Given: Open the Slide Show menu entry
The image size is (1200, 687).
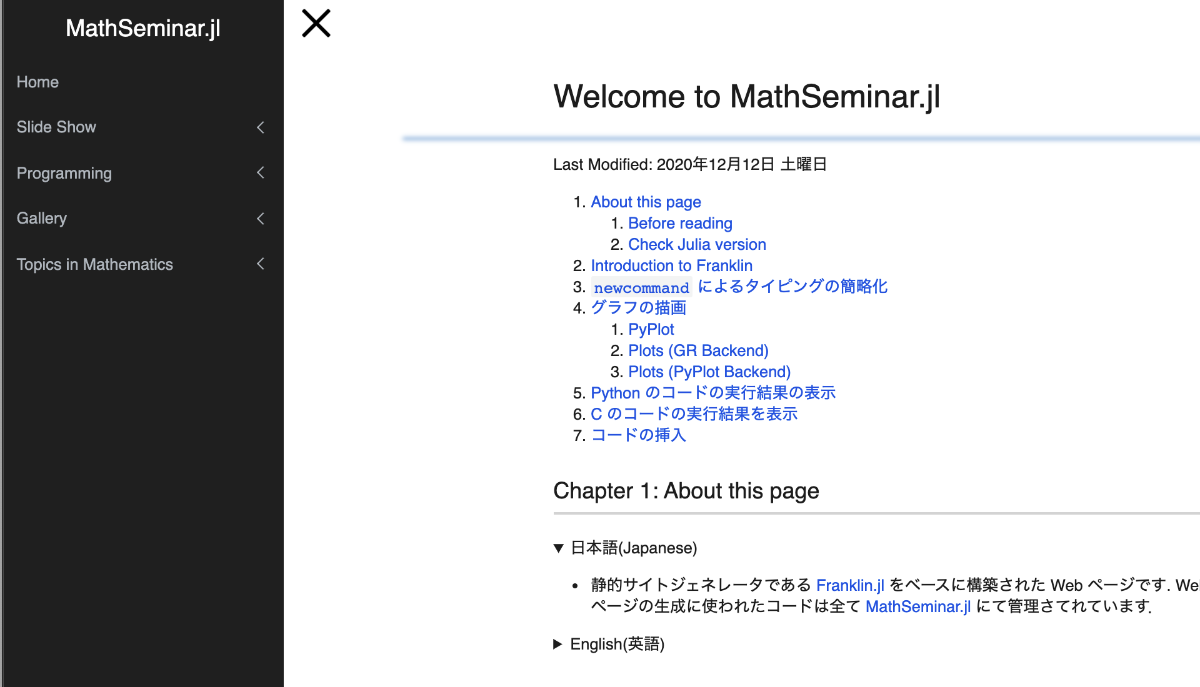Looking at the screenshot, I should click(57, 127).
